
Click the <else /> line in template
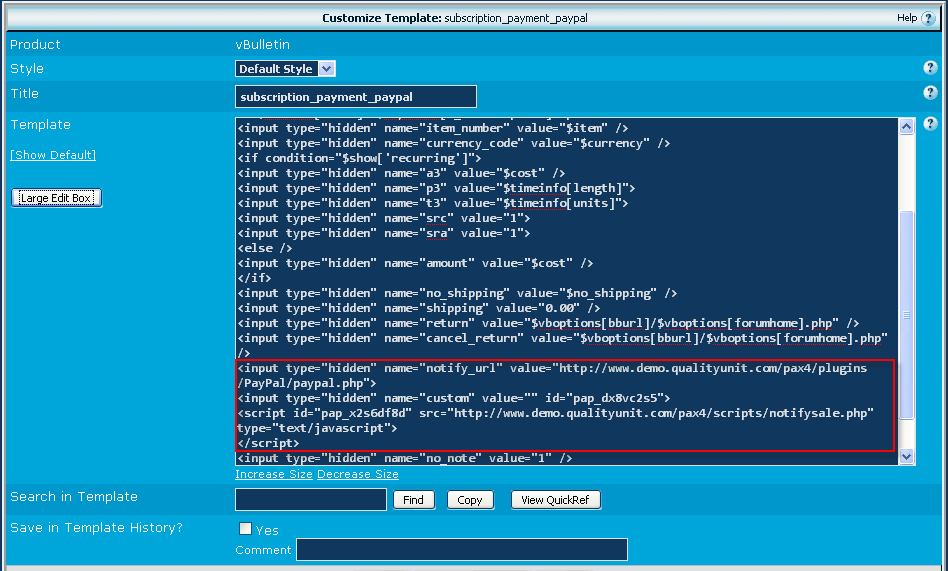[265, 248]
